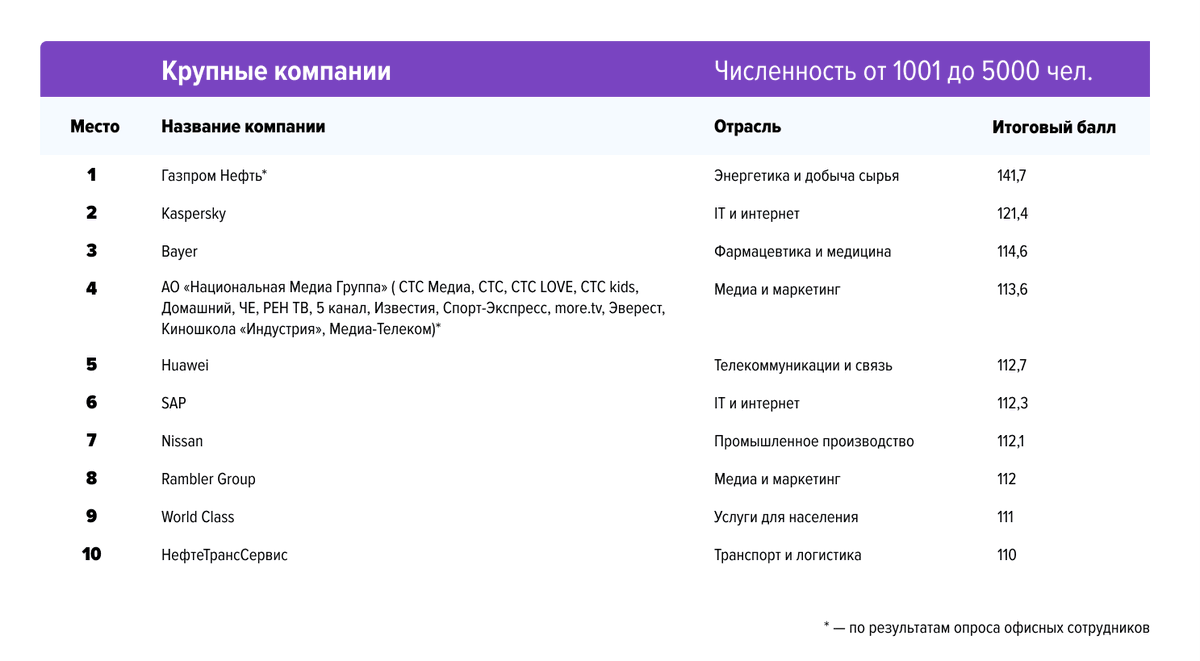
Task: Click score value '141,7'
Action: [x=1011, y=176]
